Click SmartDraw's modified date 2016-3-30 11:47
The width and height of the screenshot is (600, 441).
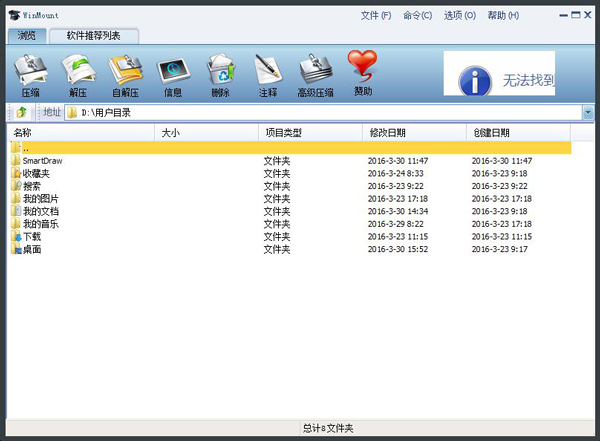click(398, 161)
